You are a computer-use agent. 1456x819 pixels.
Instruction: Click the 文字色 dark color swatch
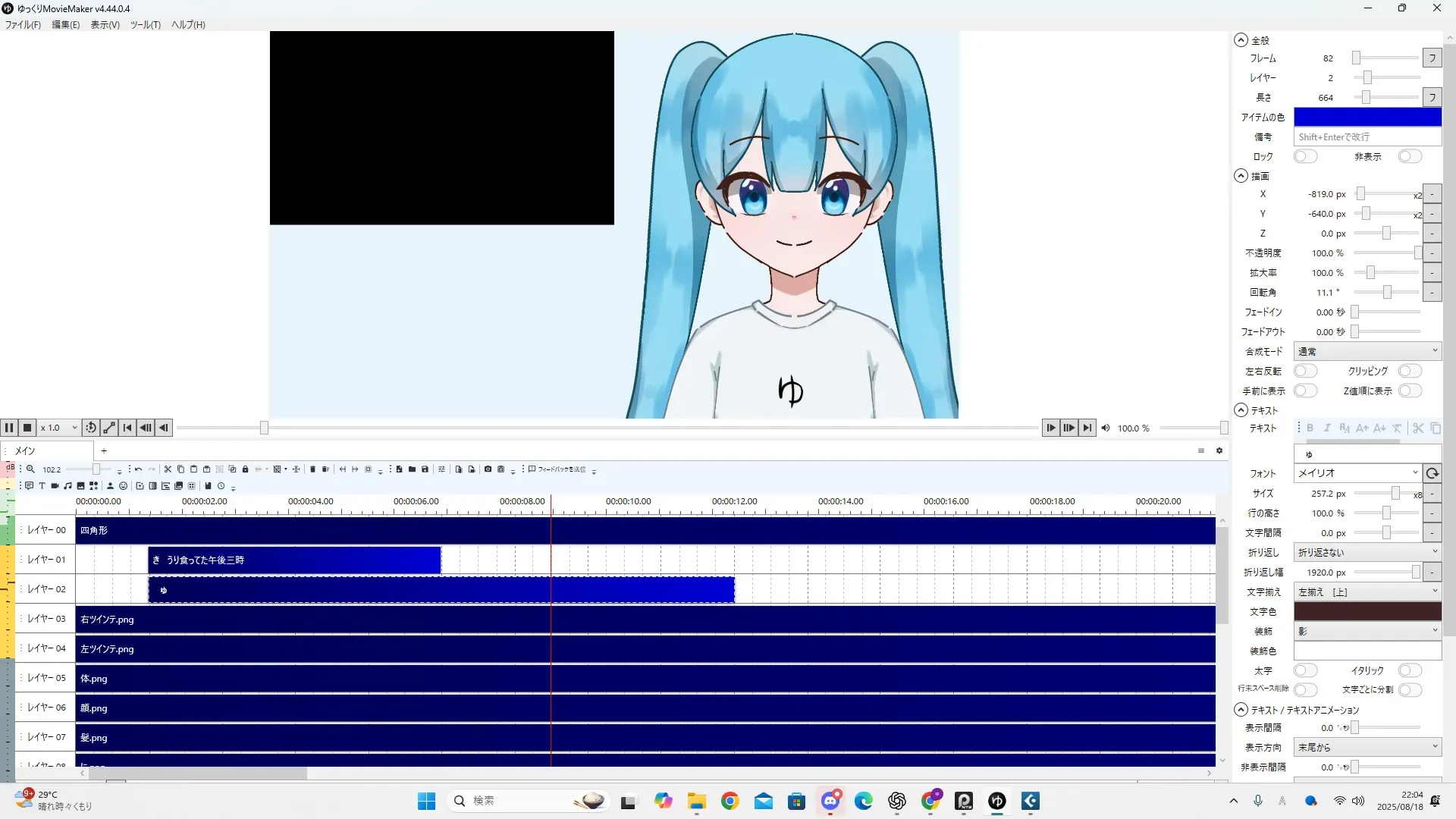point(1367,612)
